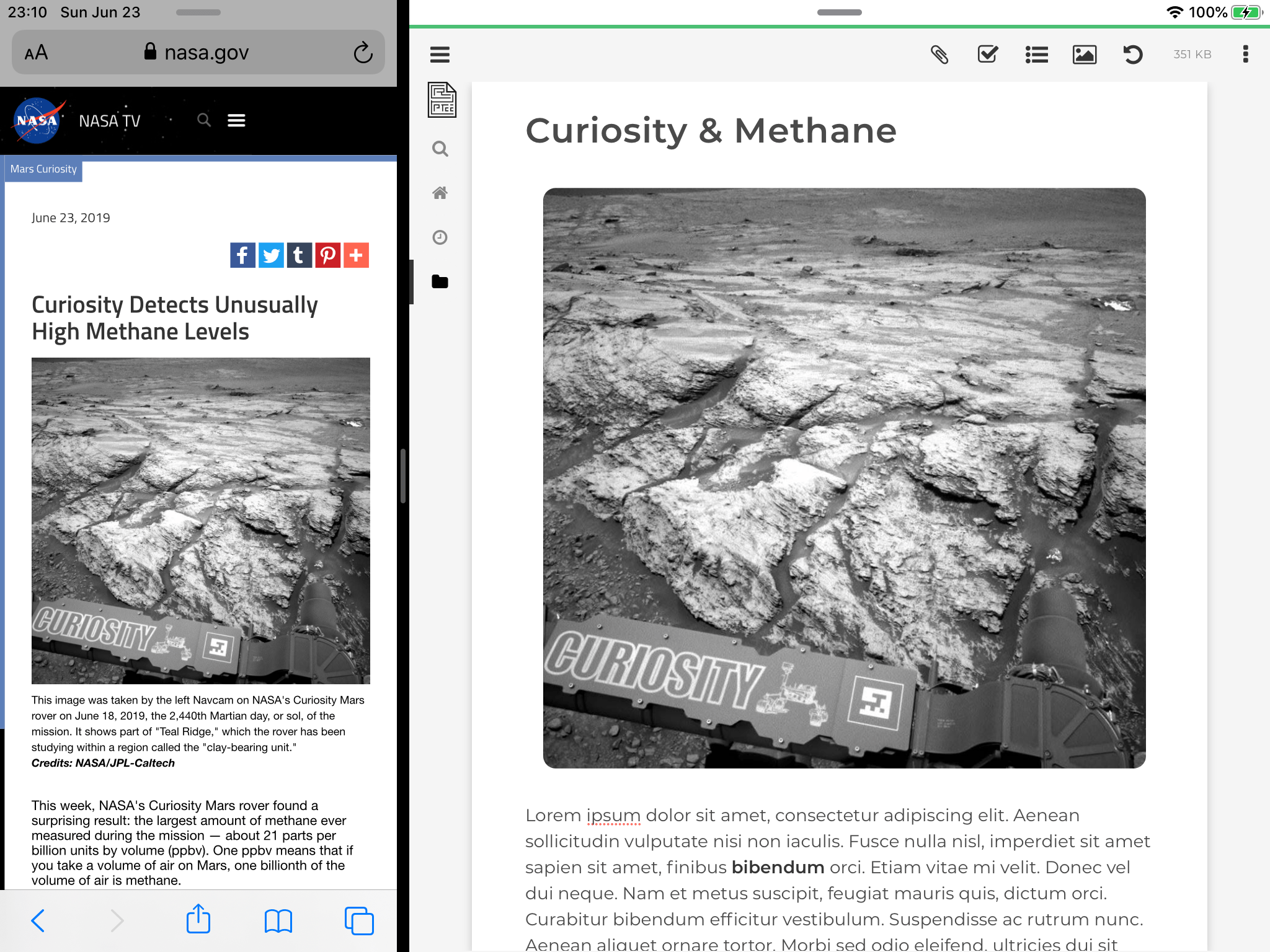Select the Mars Curiosity tag
Screen dimensions: 1270x952
coord(43,169)
